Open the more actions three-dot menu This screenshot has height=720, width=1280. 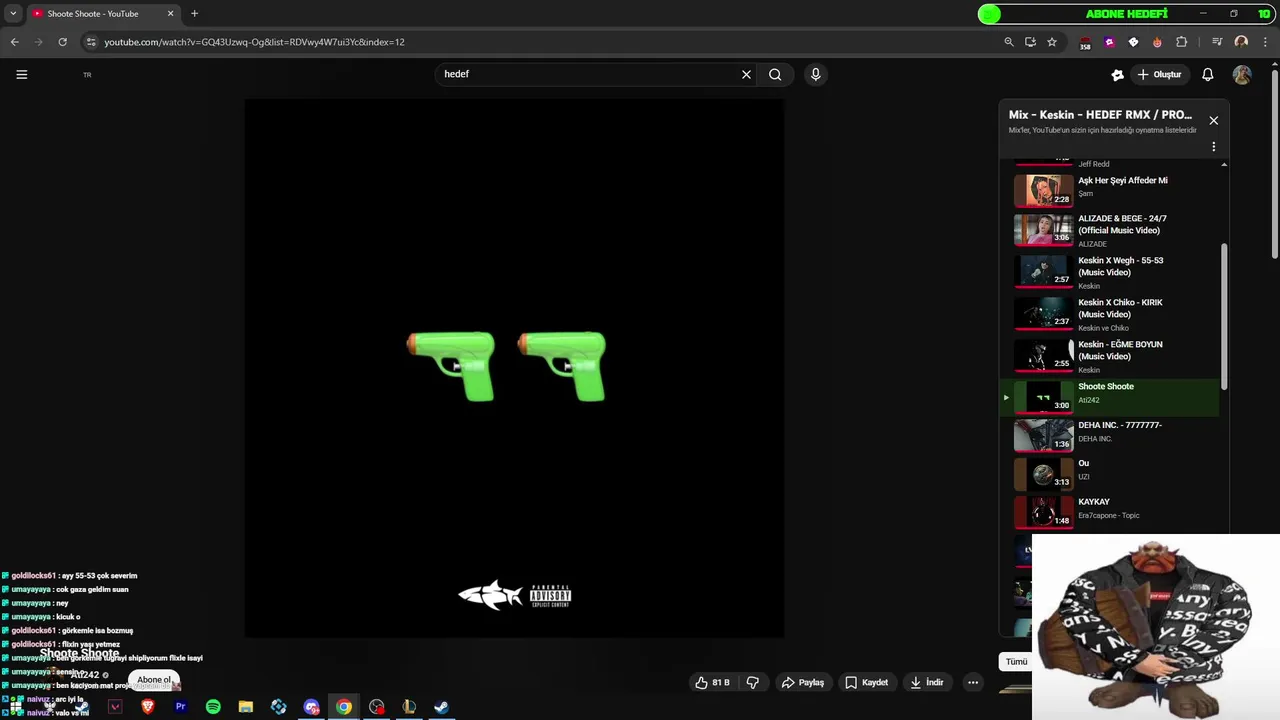point(972,682)
